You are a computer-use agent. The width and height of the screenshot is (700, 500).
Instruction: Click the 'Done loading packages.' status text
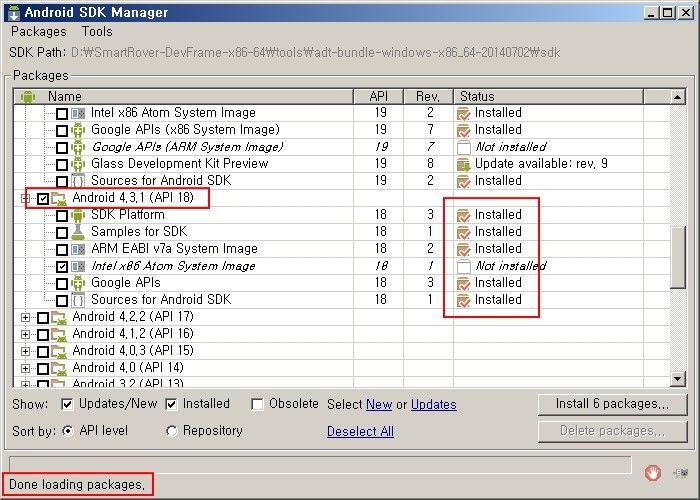[x=77, y=484]
